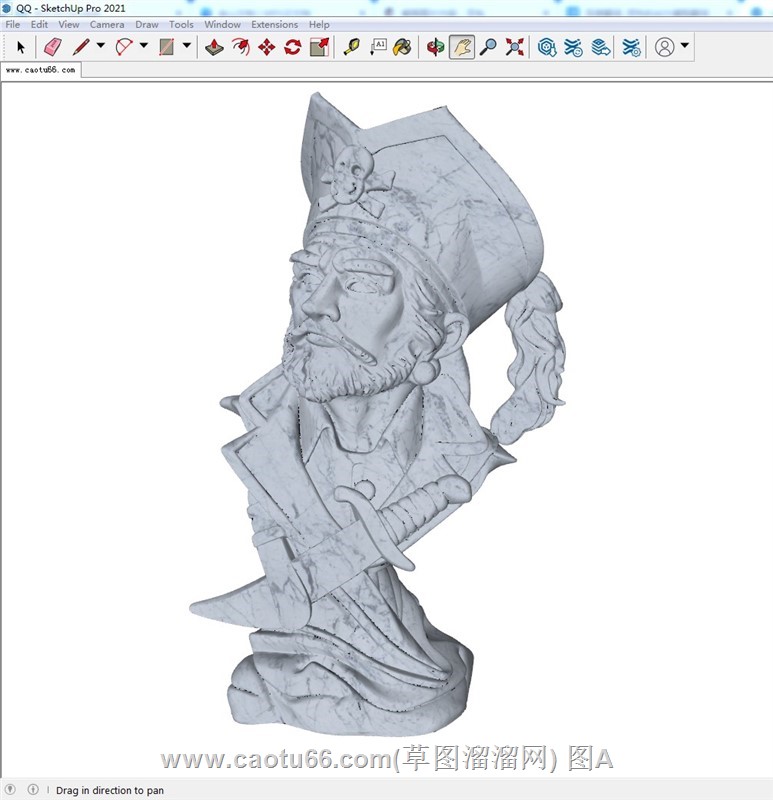Click the geolocation status bar icon
The image size is (773, 800).
pos(10,789)
